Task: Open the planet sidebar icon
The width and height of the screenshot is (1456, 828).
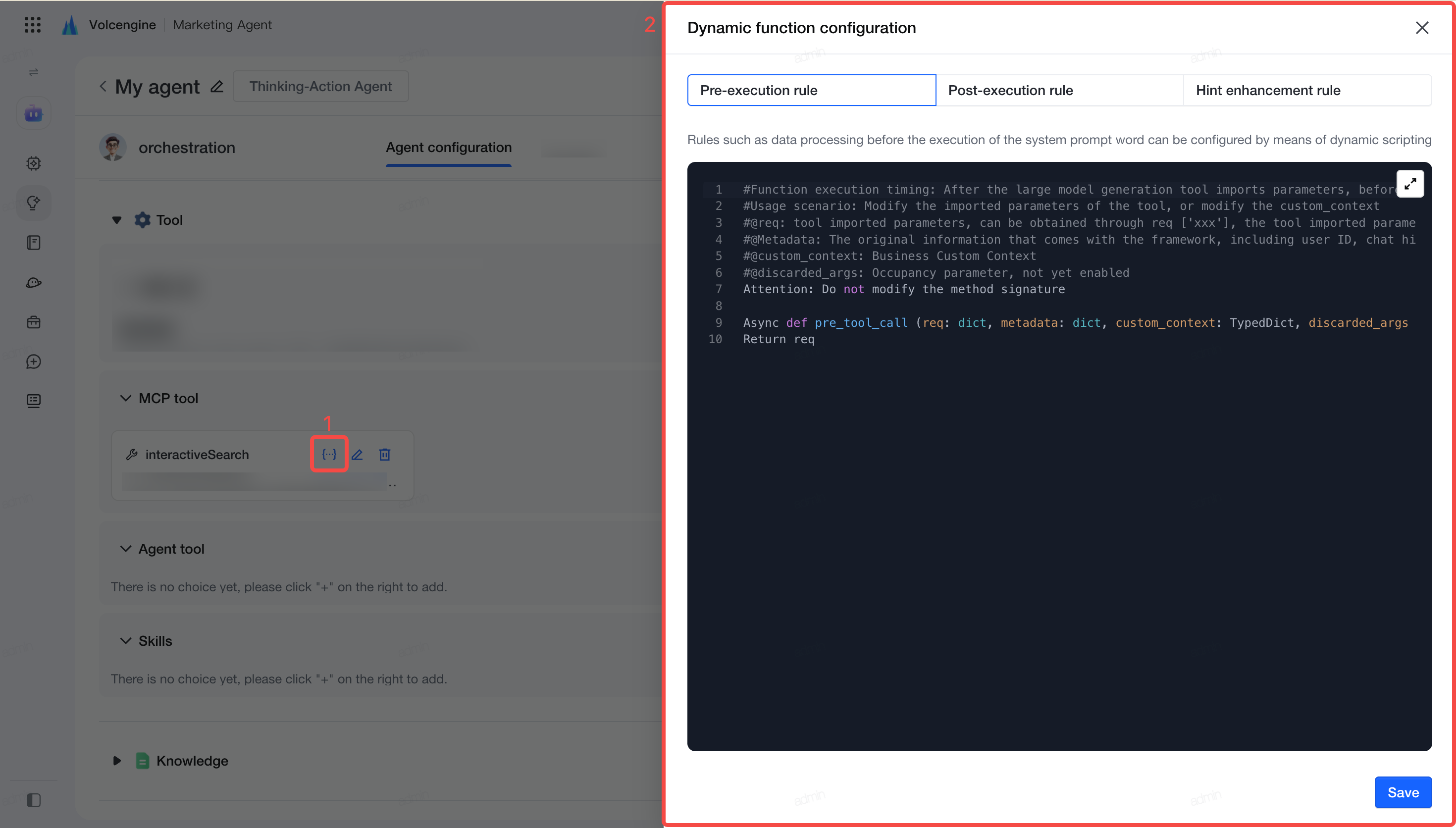Action: [x=34, y=283]
